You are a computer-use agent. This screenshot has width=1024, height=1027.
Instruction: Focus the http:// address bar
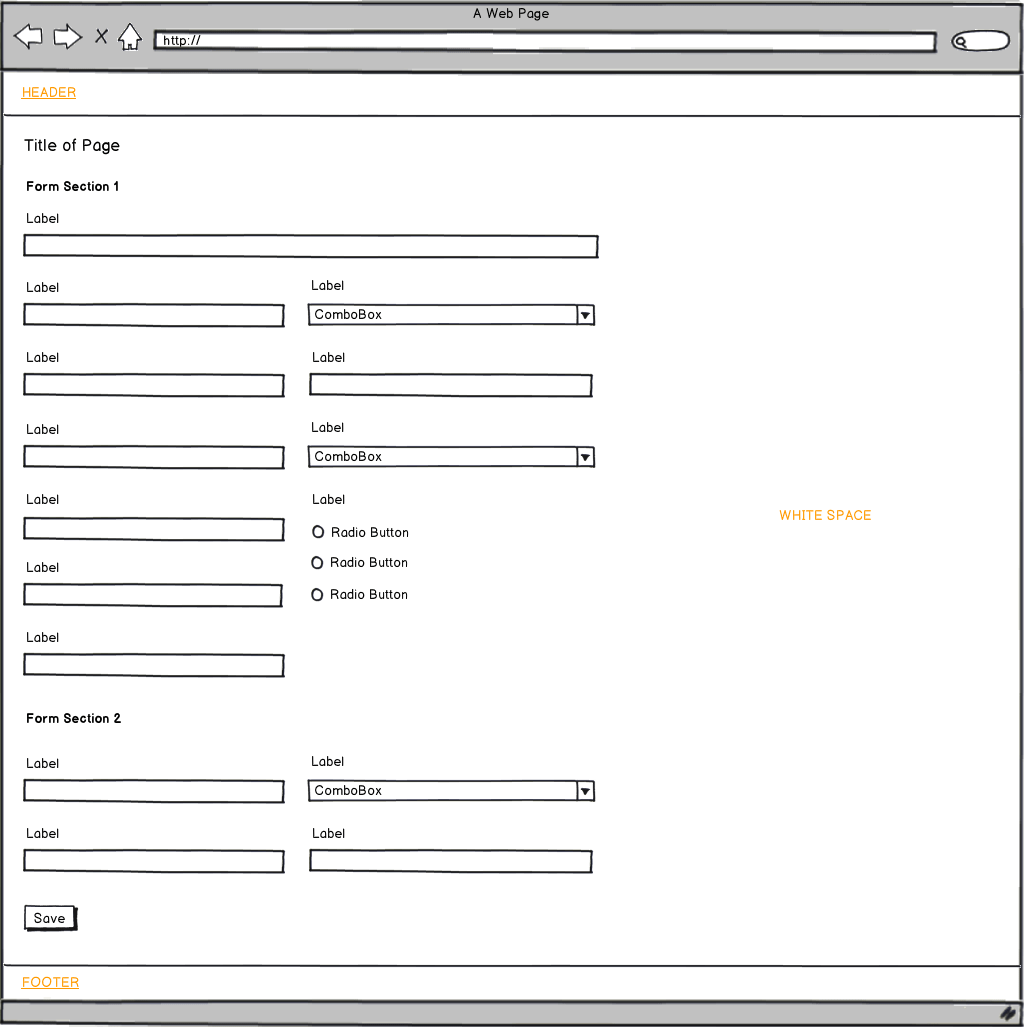tap(544, 41)
